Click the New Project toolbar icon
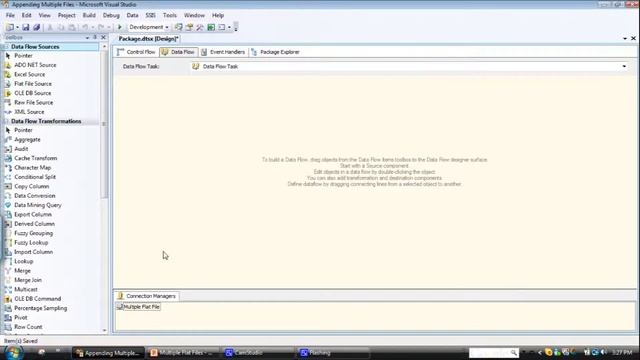The image size is (640, 360). [10, 27]
